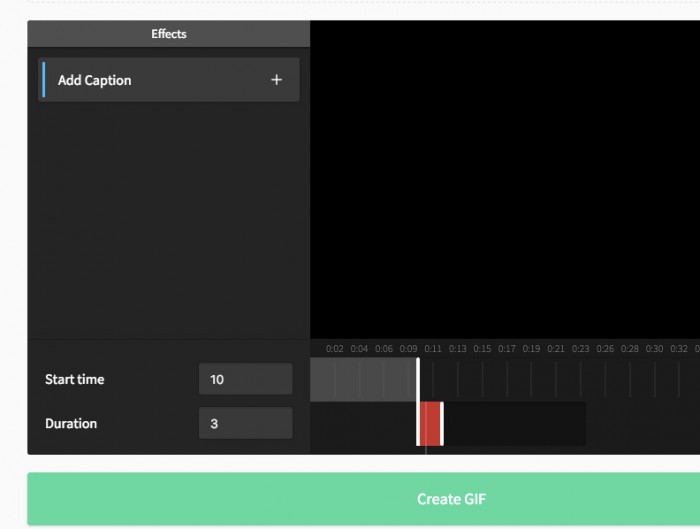700x529 pixels.
Task: Click the Create GIF button
Action: click(x=363, y=499)
